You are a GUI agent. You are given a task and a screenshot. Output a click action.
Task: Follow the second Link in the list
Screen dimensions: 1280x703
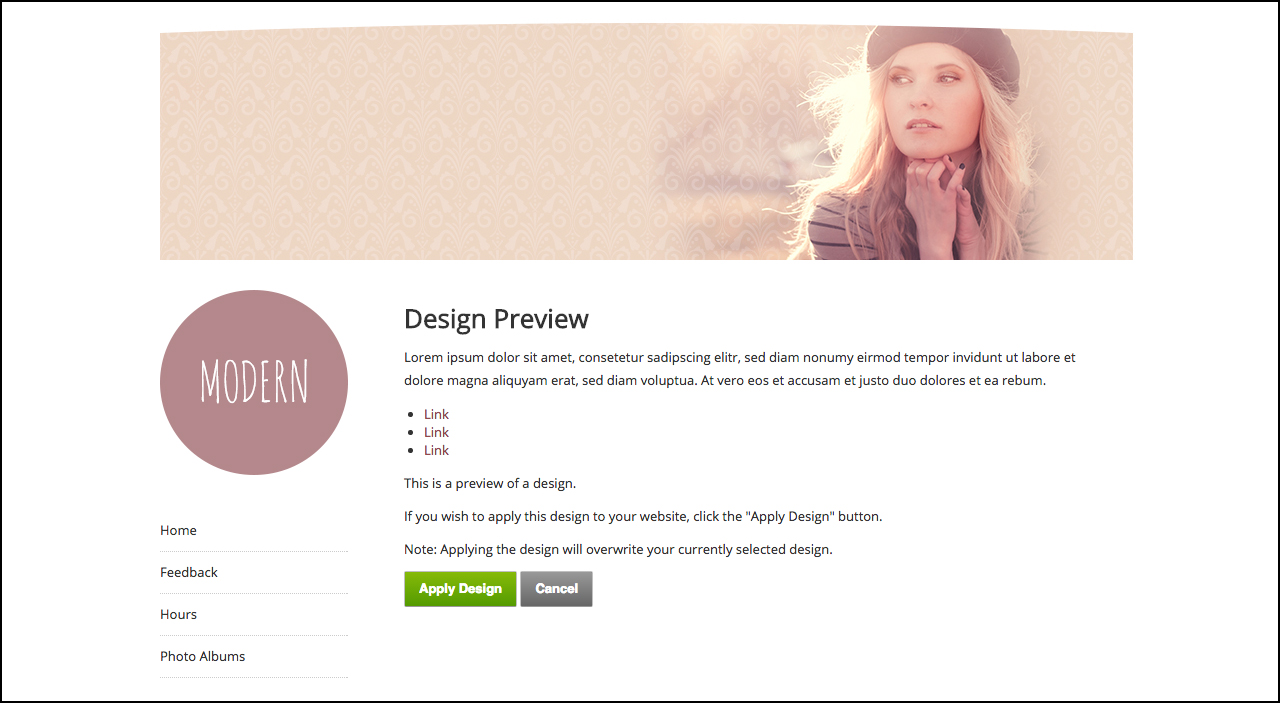[436, 432]
